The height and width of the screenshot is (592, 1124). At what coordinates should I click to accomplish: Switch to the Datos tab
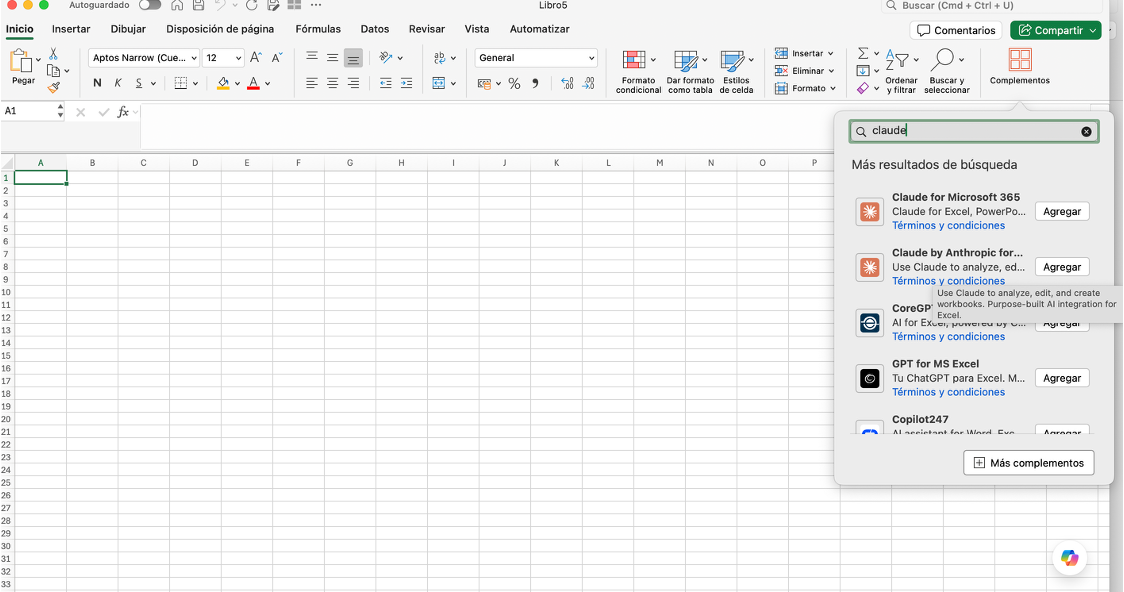pos(375,29)
